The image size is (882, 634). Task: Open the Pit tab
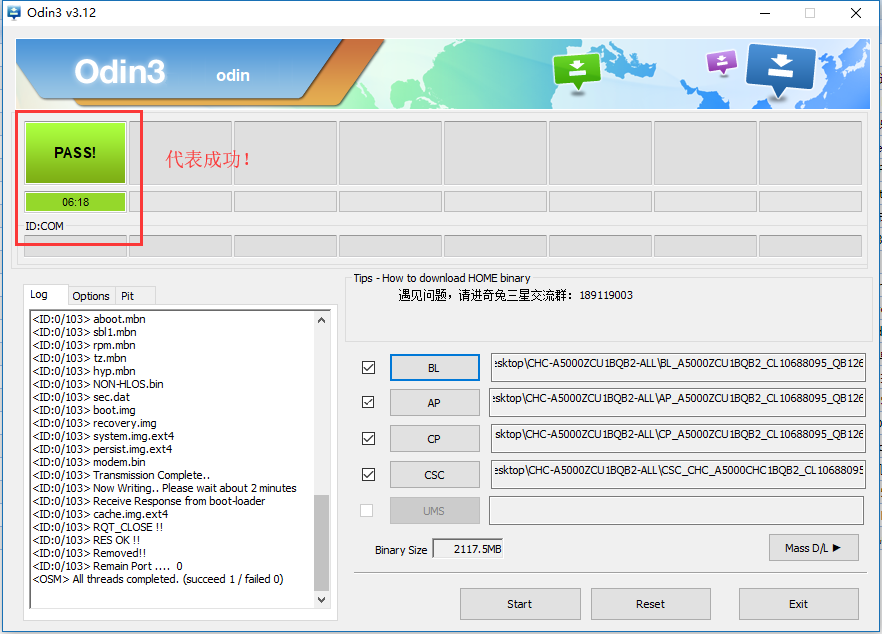click(x=127, y=296)
